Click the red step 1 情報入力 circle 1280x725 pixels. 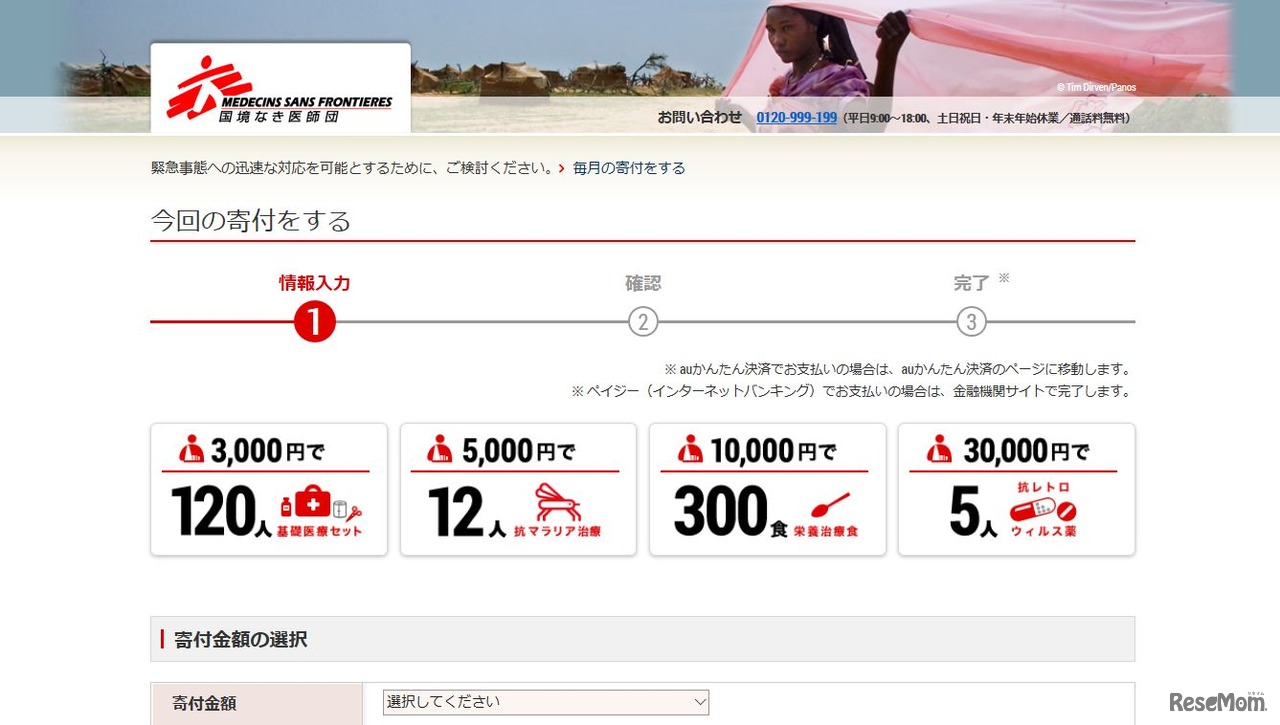[314, 322]
